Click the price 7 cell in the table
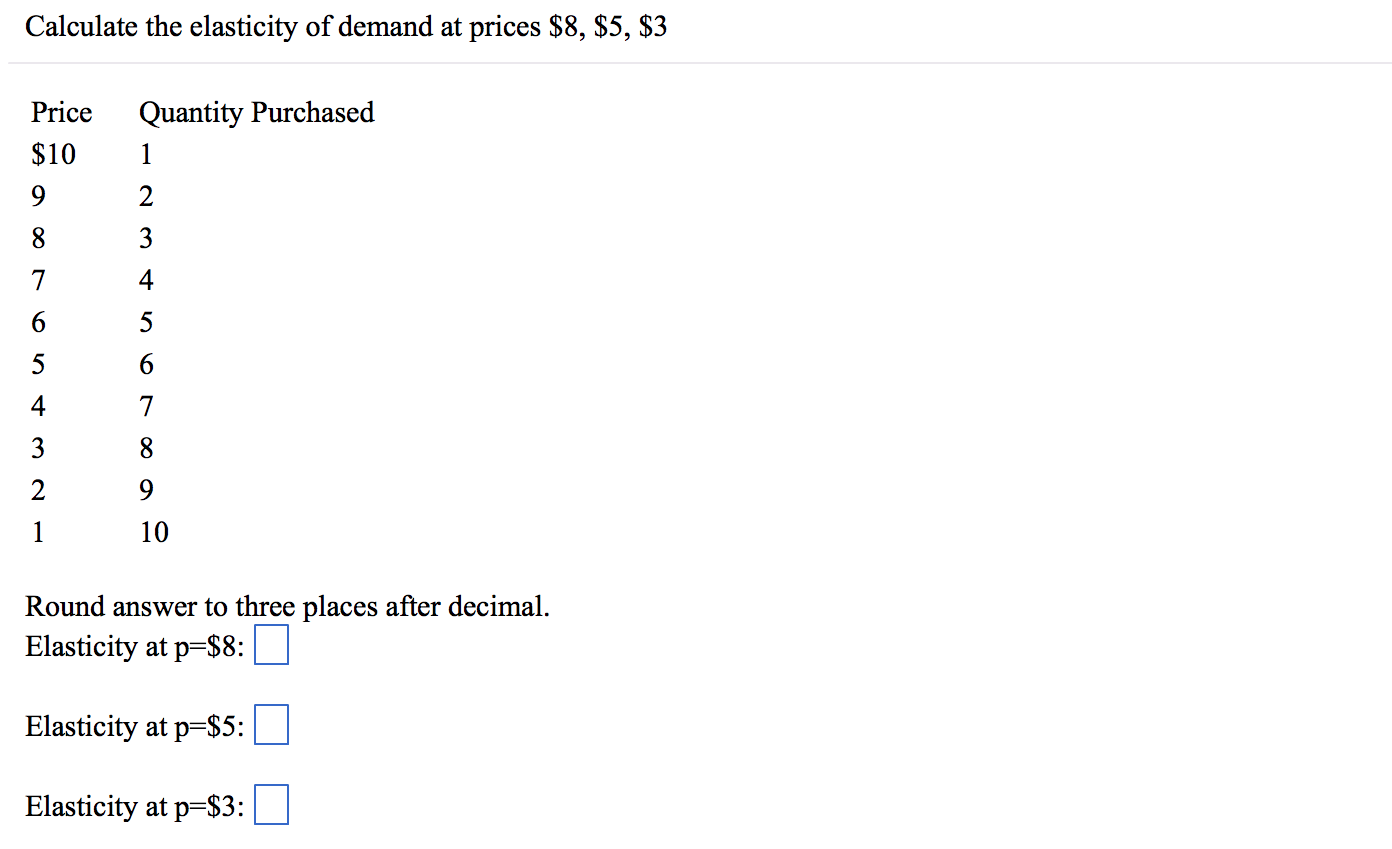 pyautogui.click(x=38, y=281)
